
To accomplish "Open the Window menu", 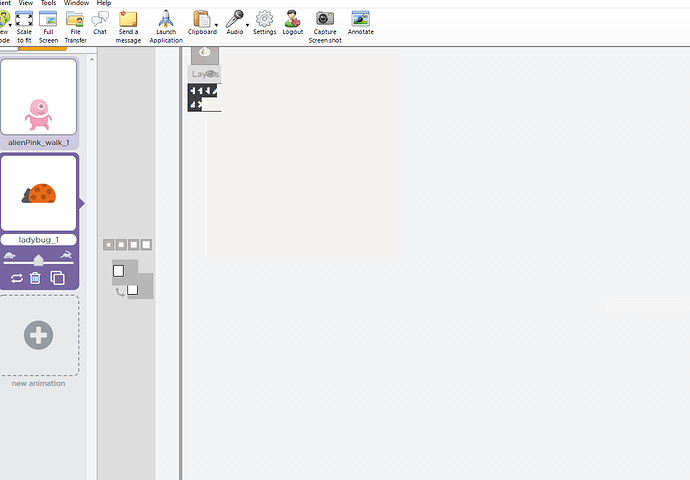I will click(x=76, y=3).
